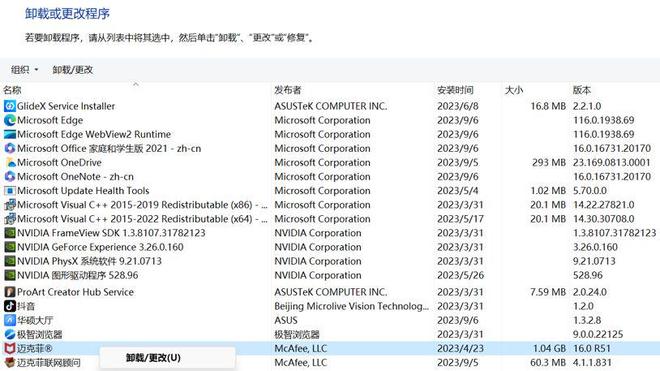The height and width of the screenshot is (371, 660).
Task: Select Visual C++ 2015-2022 Redistributable (x64)
Action: pos(142,219)
